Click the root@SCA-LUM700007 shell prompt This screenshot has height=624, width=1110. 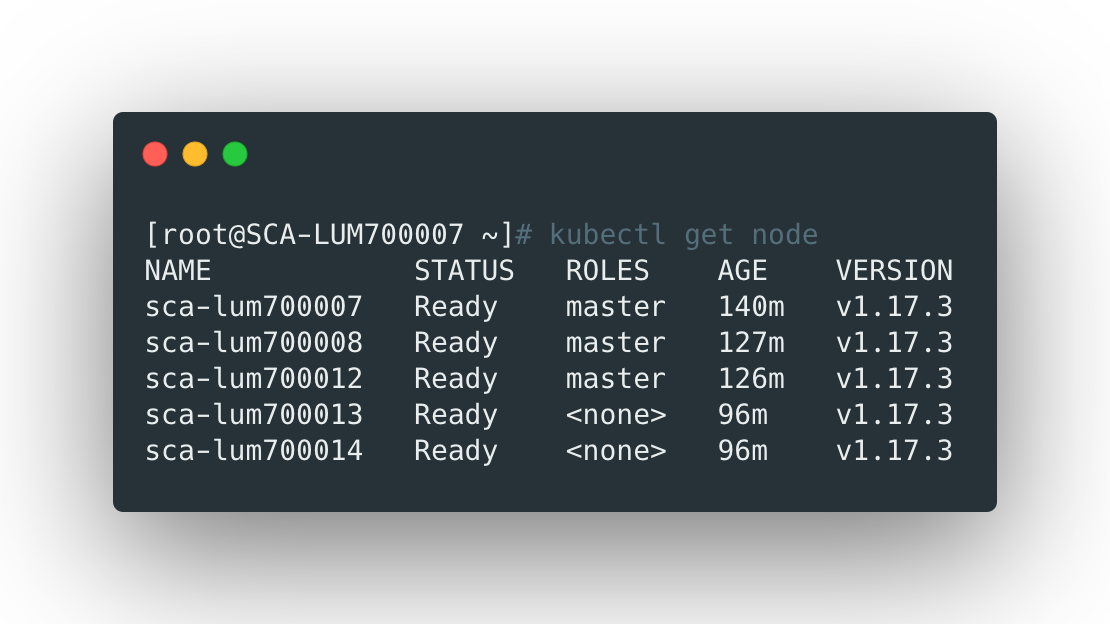point(329,235)
